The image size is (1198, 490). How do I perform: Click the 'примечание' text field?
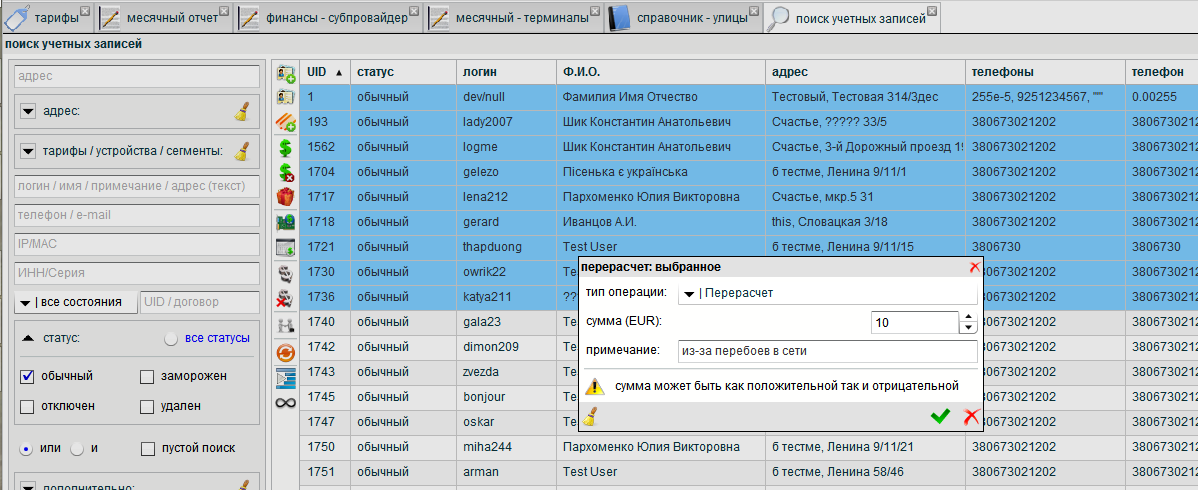click(x=825, y=351)
